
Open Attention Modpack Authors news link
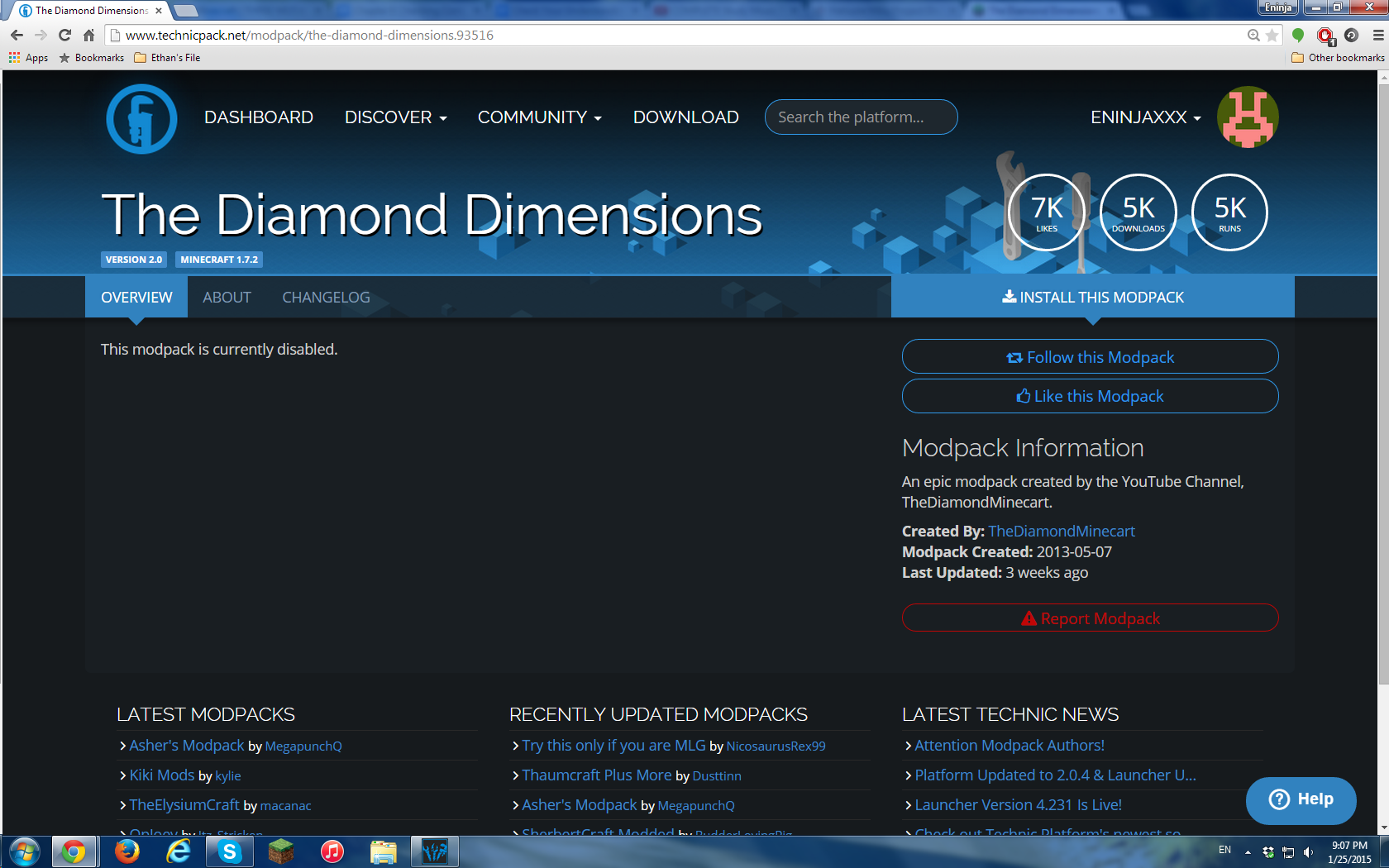pos(1010,746)
